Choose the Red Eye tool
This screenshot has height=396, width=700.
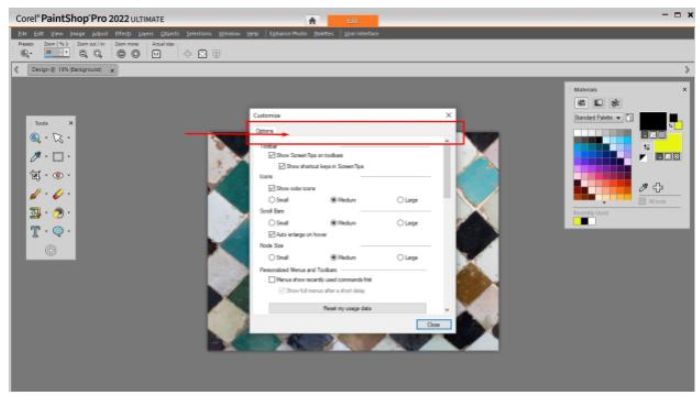tap(58, 175)
